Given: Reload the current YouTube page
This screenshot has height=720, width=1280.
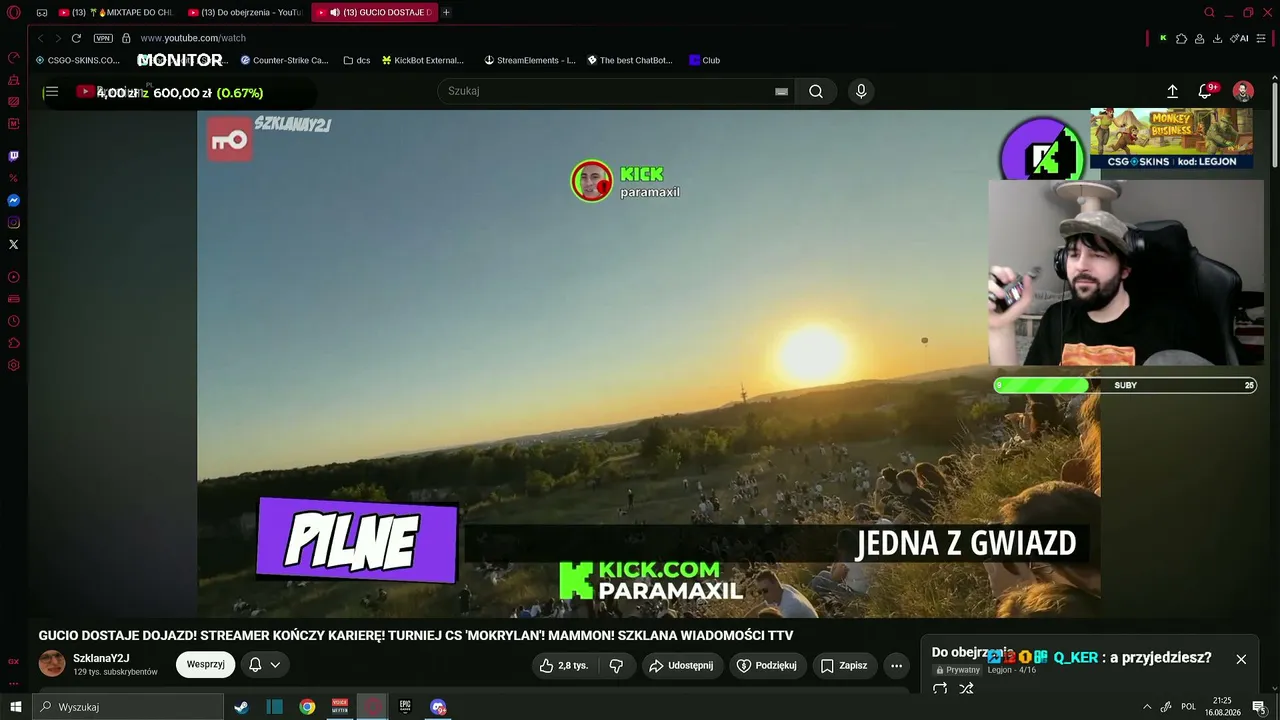Looking at the screenshot, I should 76,38.
